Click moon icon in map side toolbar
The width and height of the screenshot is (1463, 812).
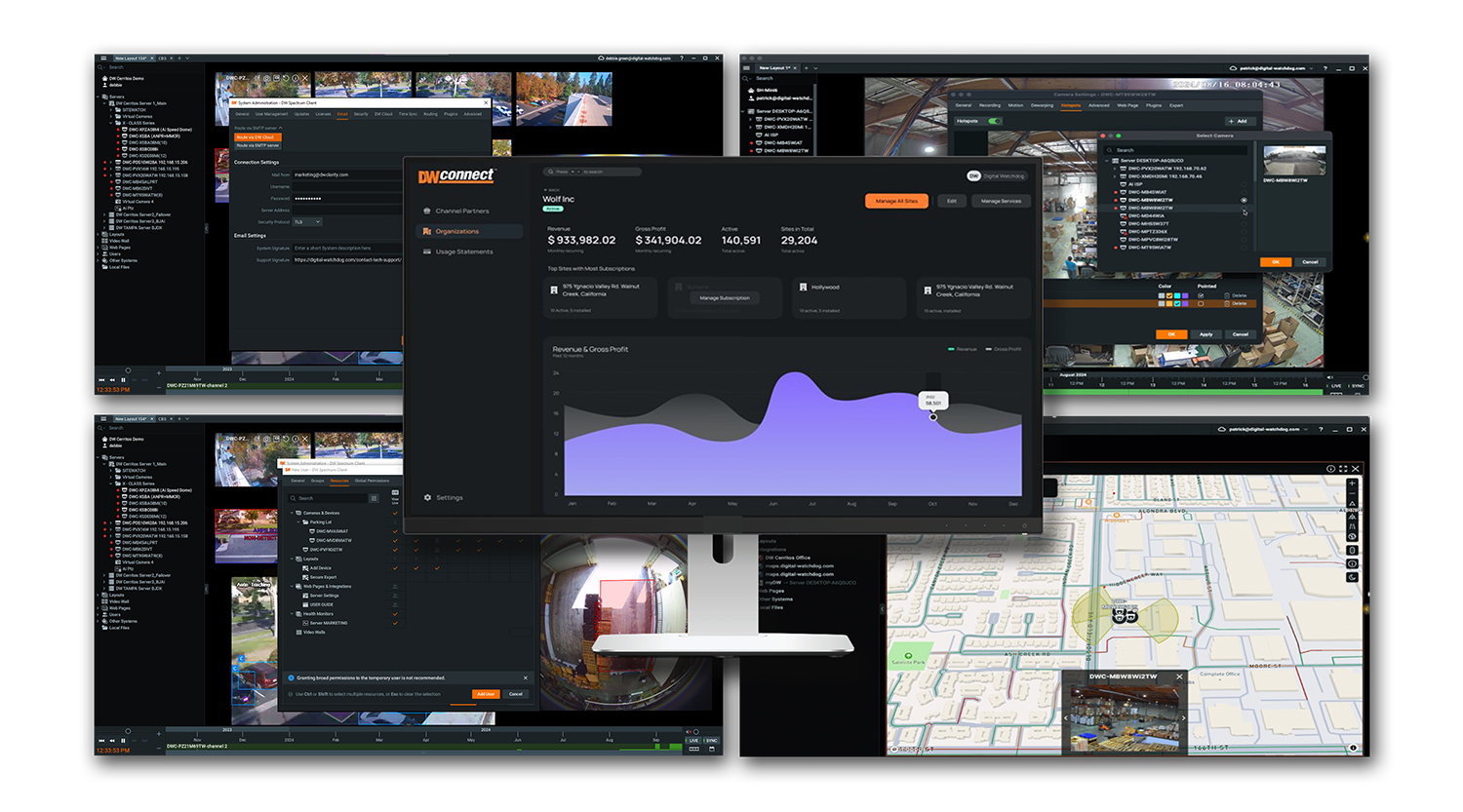click(x=1352, y=577)
